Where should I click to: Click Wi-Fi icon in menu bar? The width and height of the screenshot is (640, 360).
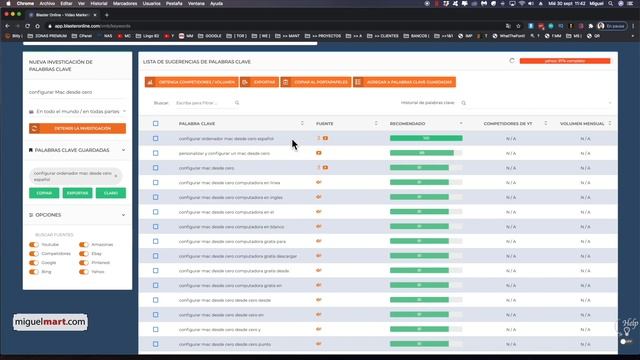point(522,3)
